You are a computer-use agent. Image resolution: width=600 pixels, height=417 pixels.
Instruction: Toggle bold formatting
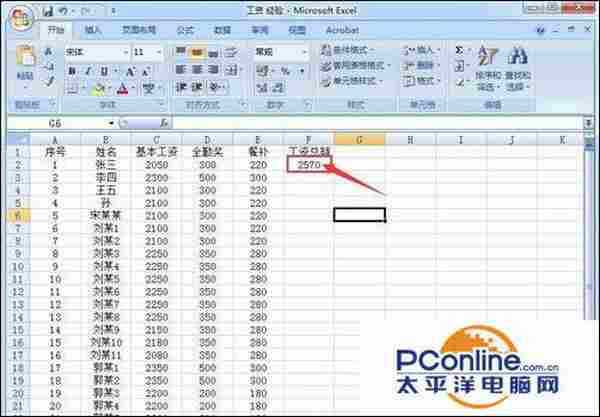pos(73,71)
